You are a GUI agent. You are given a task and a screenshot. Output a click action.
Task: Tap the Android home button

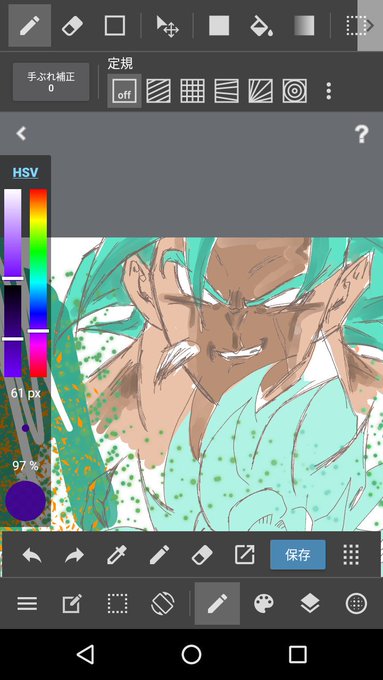(191, 654)
